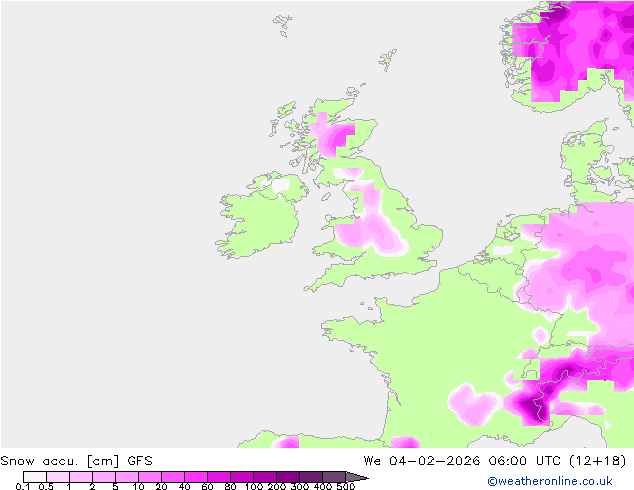Select the 300–400 cm legend swatch
The height and width of the screenshot is (490, 634).
tap(311, 477)
